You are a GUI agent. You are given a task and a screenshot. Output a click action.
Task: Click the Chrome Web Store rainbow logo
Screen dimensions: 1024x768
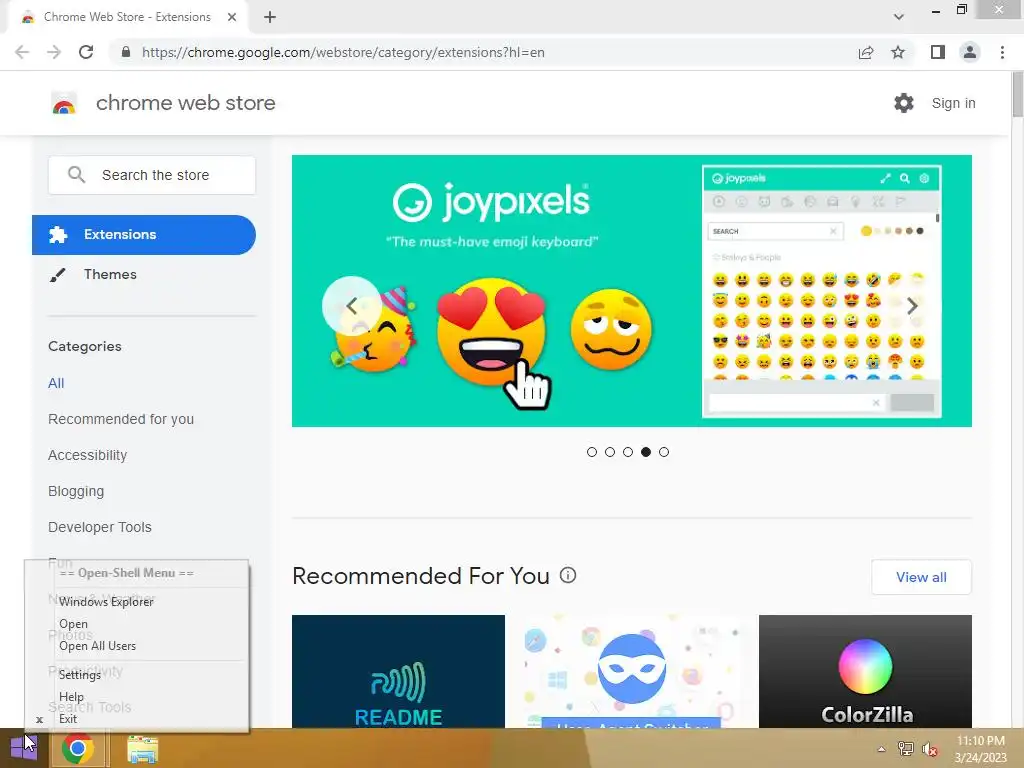(x=64, y=103)
